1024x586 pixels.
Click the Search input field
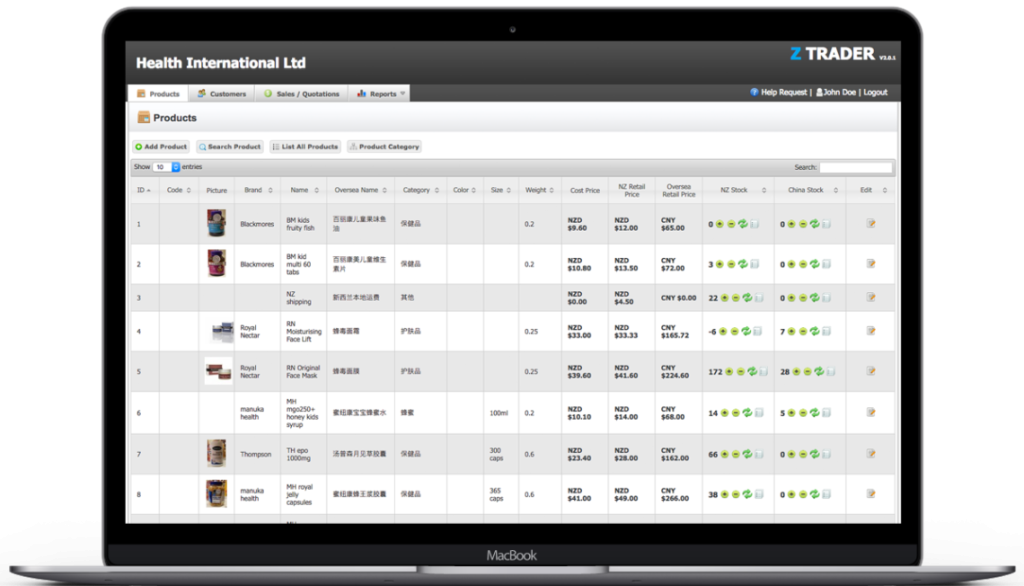pyautogui.click(x=855, y=167)
